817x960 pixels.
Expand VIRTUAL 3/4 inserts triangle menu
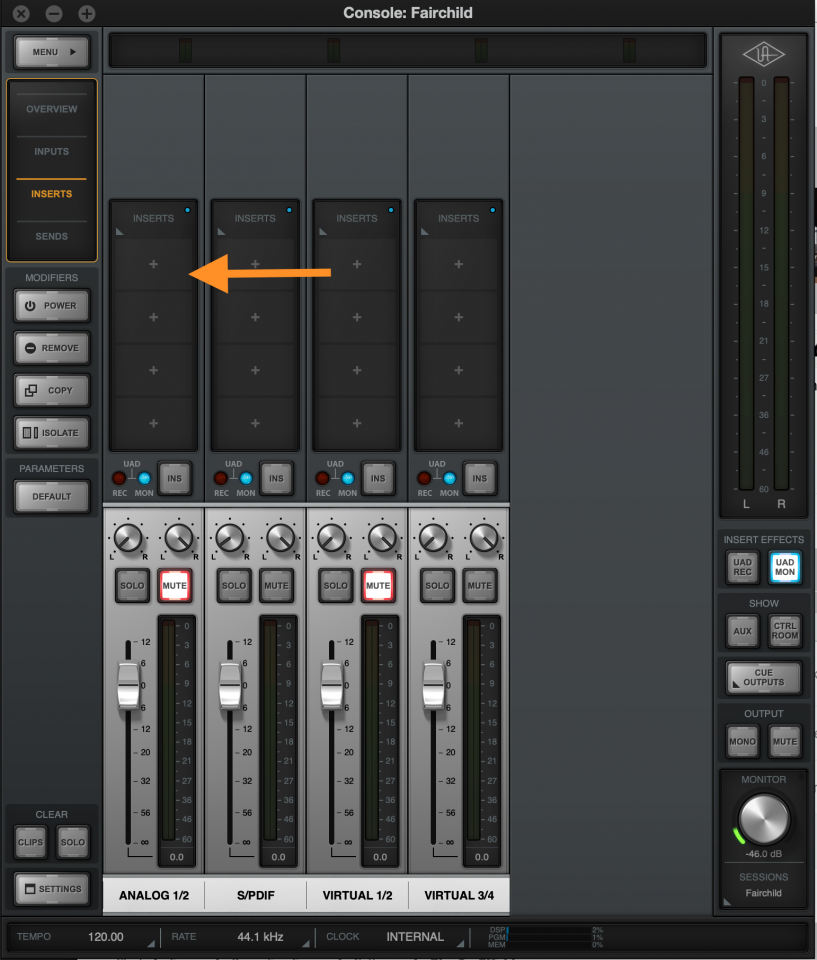tap(424, 231)
